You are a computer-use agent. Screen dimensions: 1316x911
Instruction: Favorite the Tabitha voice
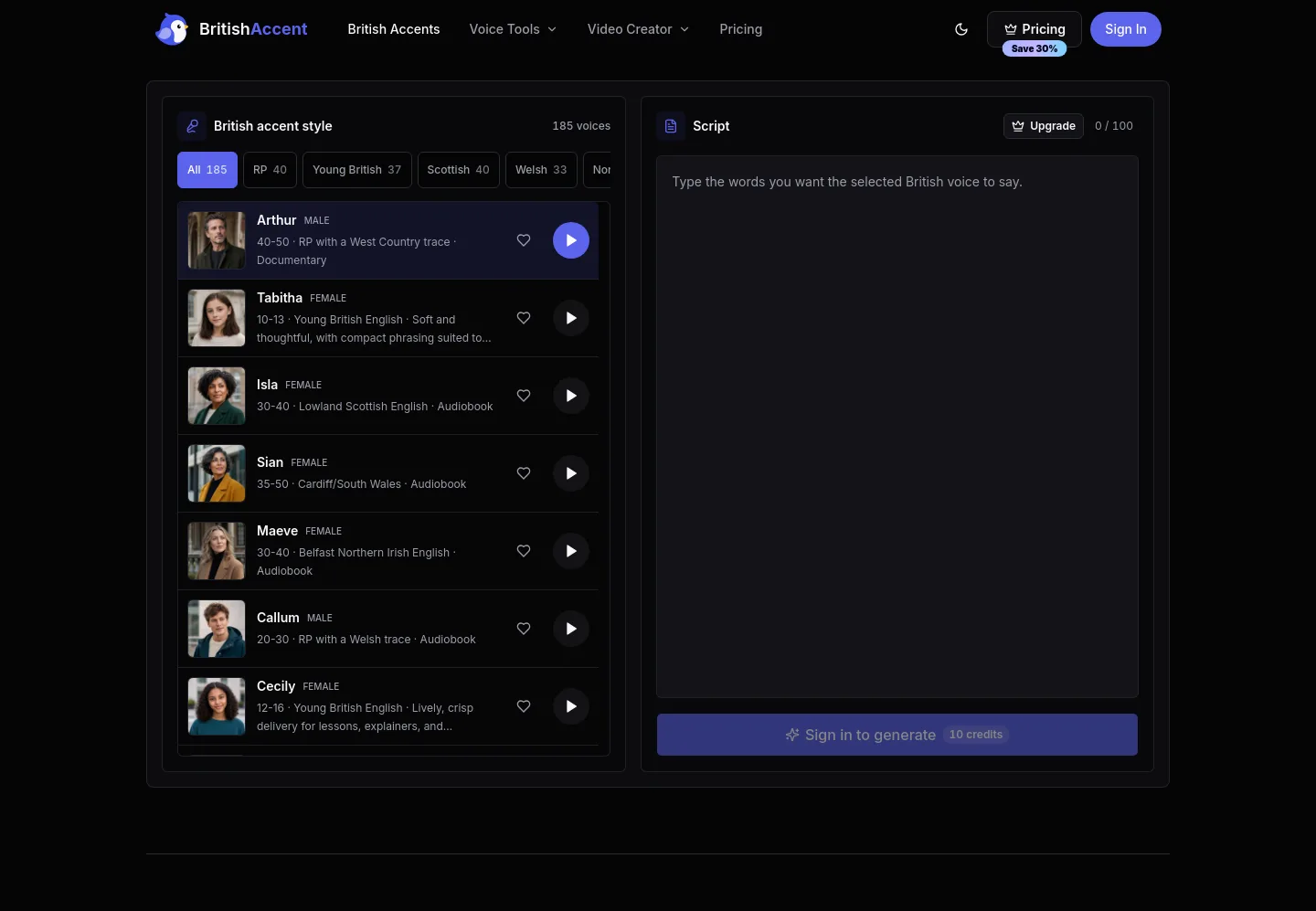[x=524, y=318]
